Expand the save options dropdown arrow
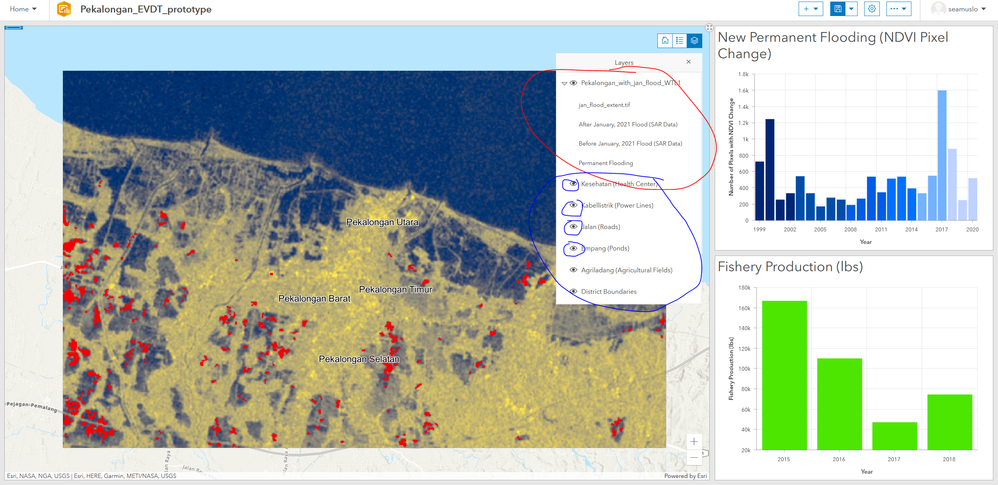This screenshot has height=485, width=998. pyautogui.click(x=851, y=9)
